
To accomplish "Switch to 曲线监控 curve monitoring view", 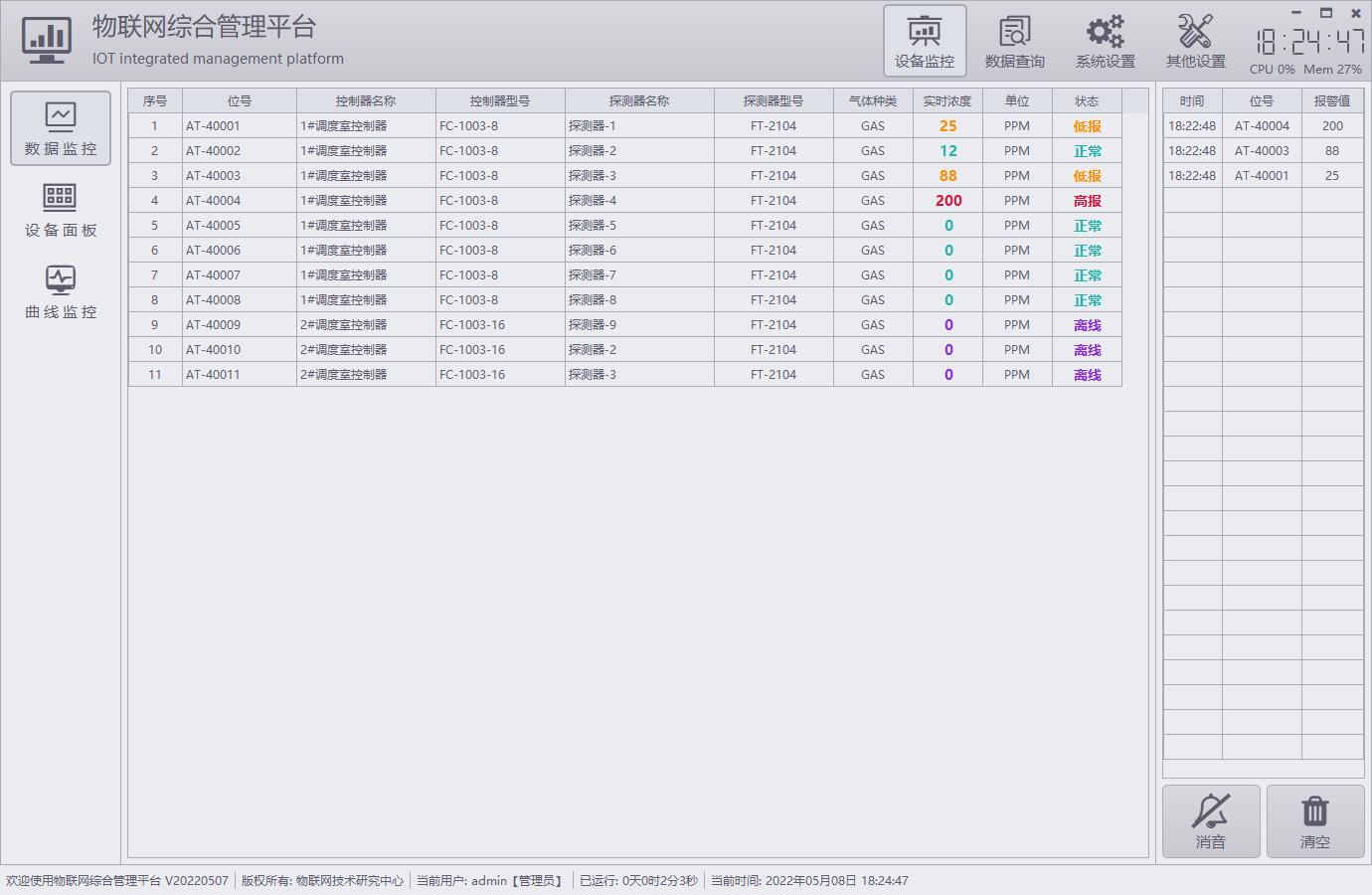I will tap(61, 291).
